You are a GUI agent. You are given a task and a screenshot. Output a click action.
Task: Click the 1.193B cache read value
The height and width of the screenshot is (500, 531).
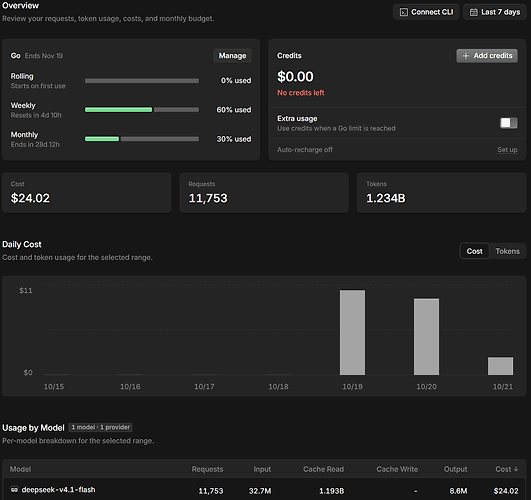click(332, 491)
